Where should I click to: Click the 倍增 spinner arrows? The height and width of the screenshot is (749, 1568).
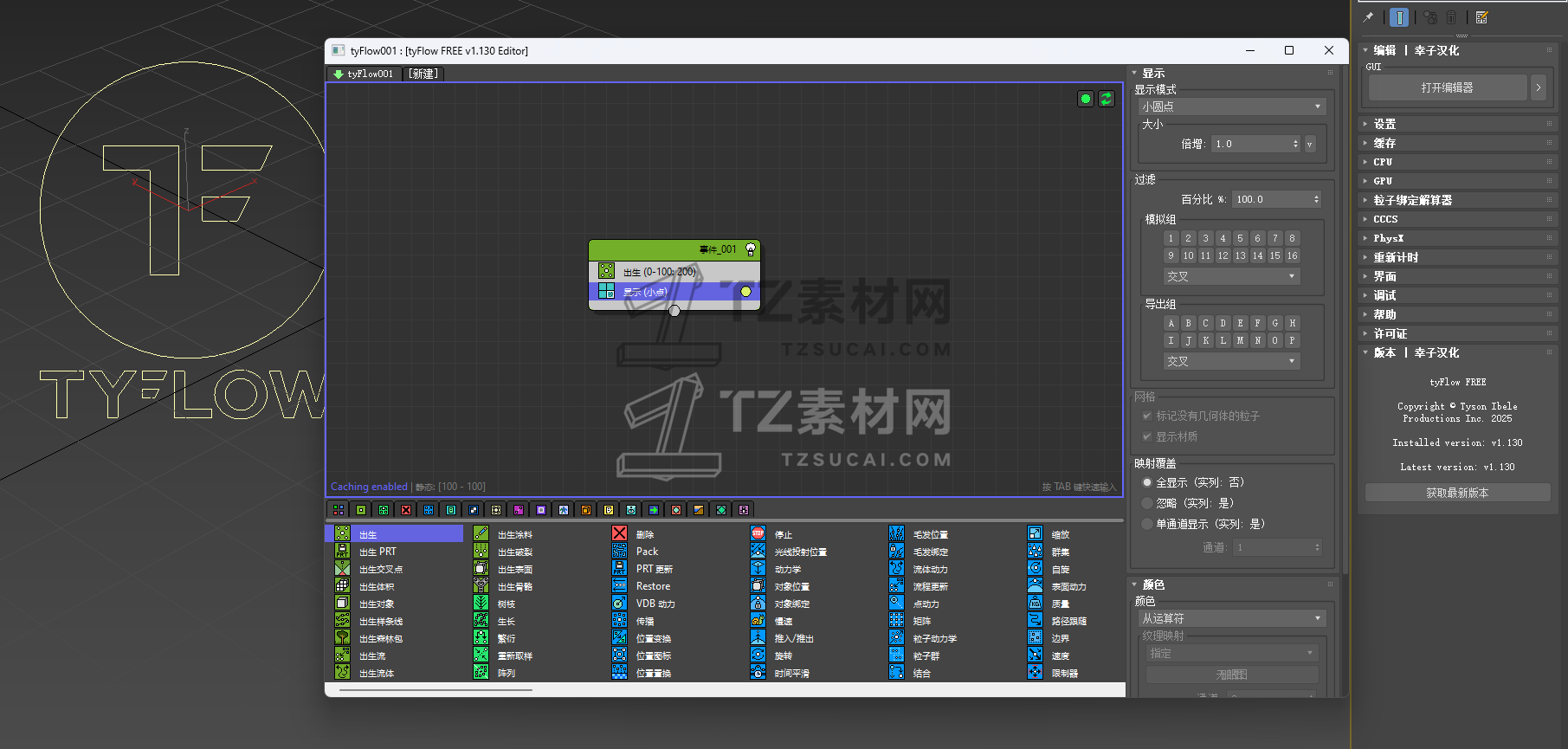[x=1295, y=144]
